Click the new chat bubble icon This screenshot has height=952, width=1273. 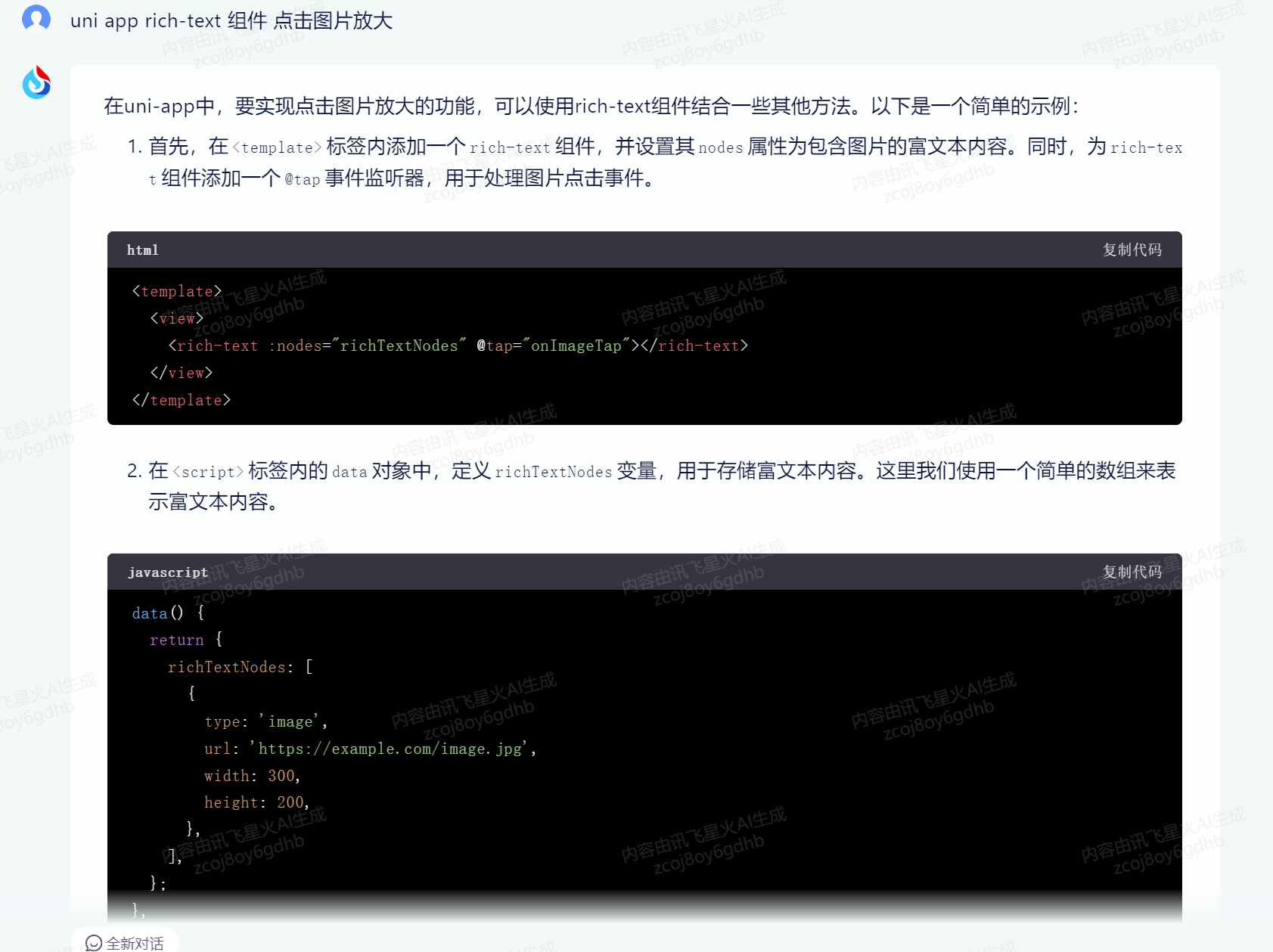point(94,943)
